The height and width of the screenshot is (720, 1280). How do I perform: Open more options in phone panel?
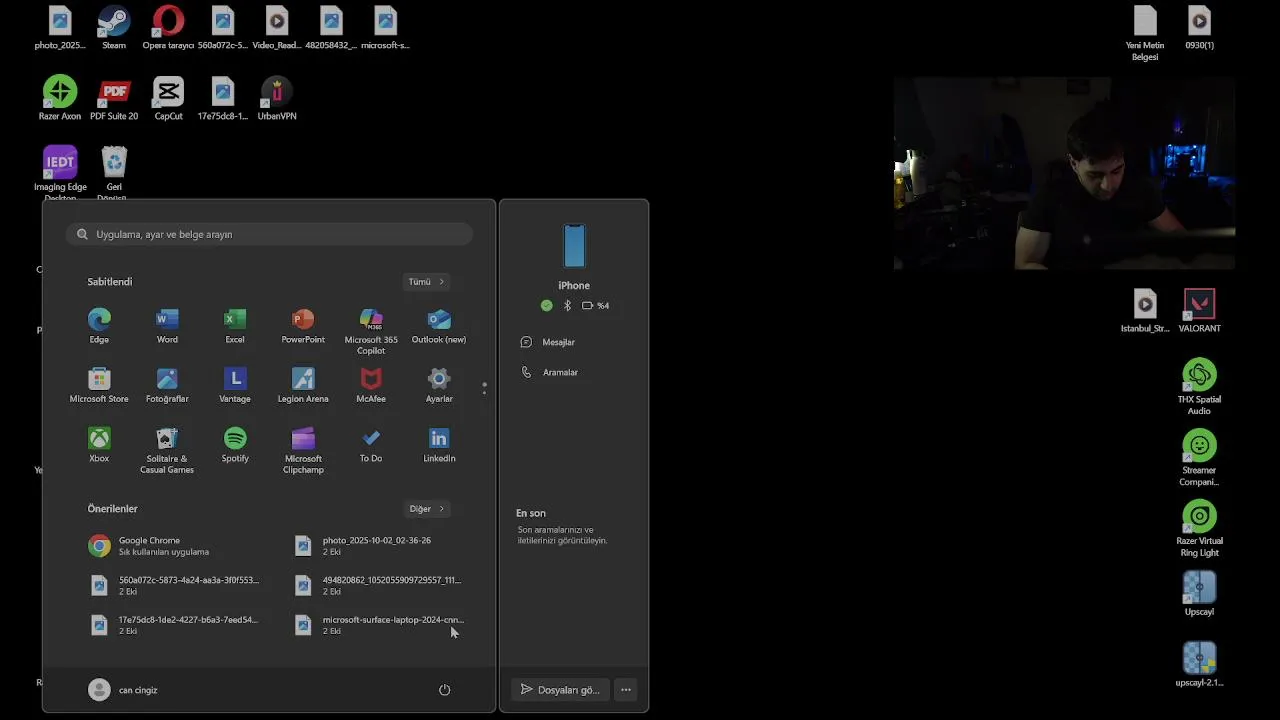pos(625,690)
